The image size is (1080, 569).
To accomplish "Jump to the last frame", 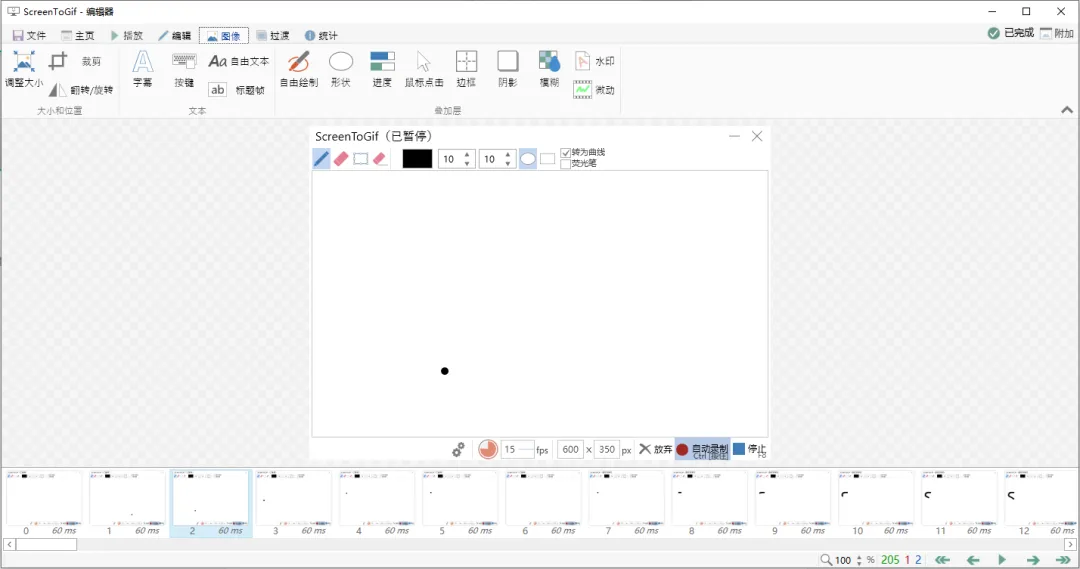I will click(1063, 560).
